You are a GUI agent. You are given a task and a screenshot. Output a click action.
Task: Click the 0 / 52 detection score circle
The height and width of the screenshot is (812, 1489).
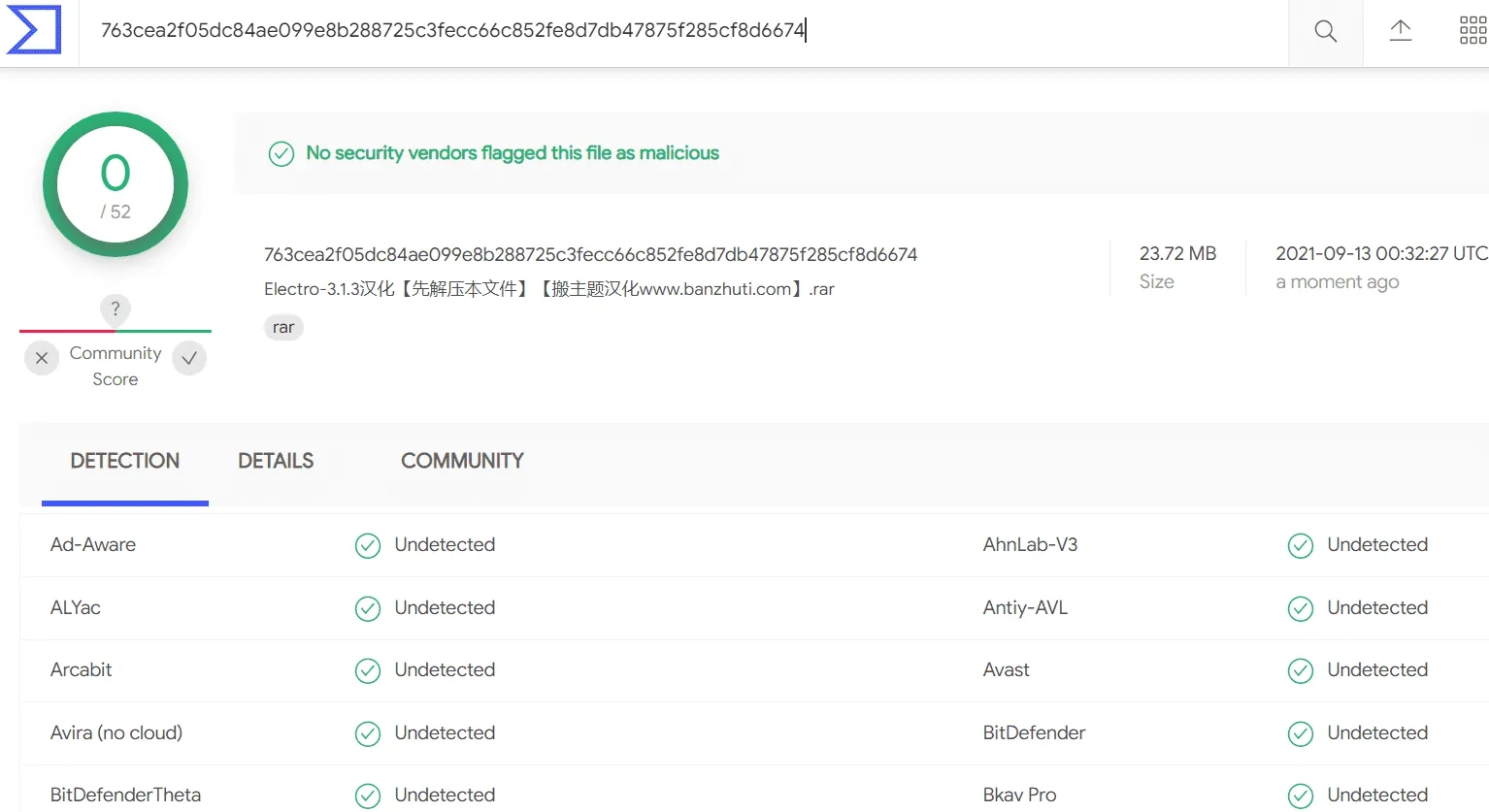point(116,184)
